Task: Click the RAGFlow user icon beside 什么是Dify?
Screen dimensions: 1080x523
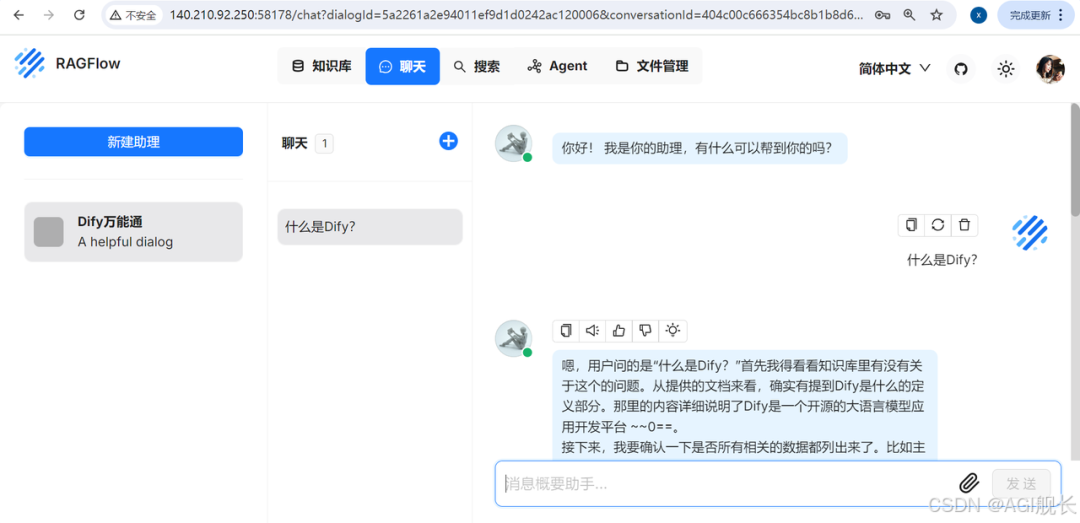Action: pos(1030,232)
